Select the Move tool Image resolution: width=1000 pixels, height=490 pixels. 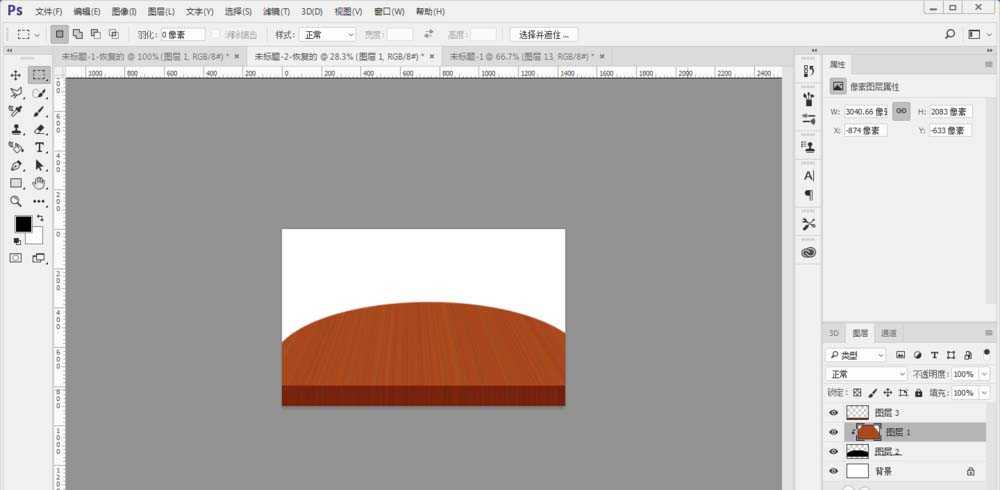16,75
